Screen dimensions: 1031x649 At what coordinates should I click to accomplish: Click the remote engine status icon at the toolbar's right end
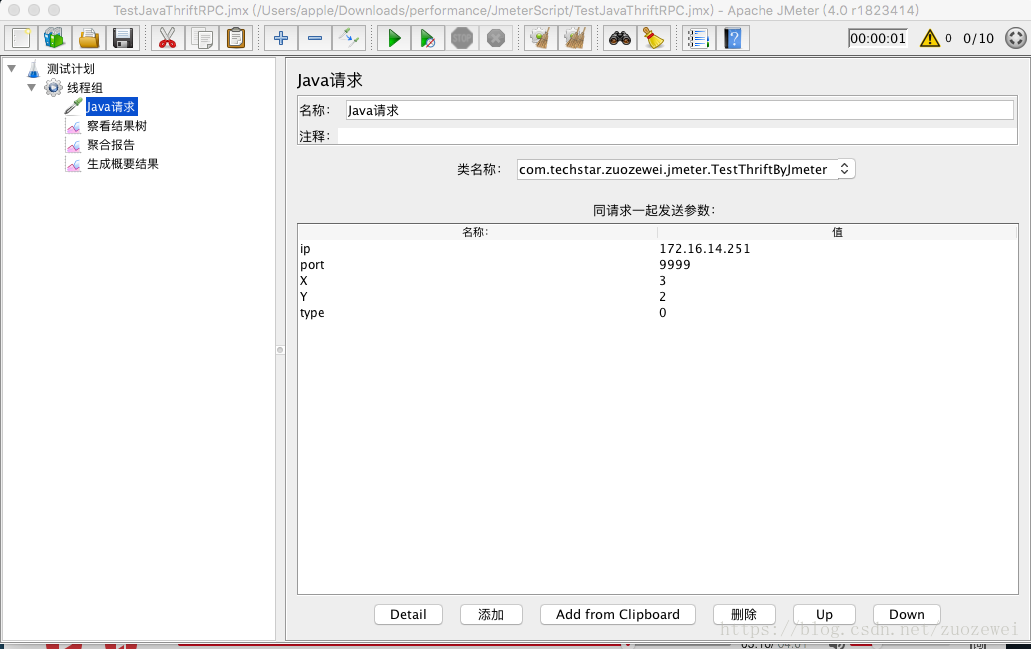coord(1016,38)
